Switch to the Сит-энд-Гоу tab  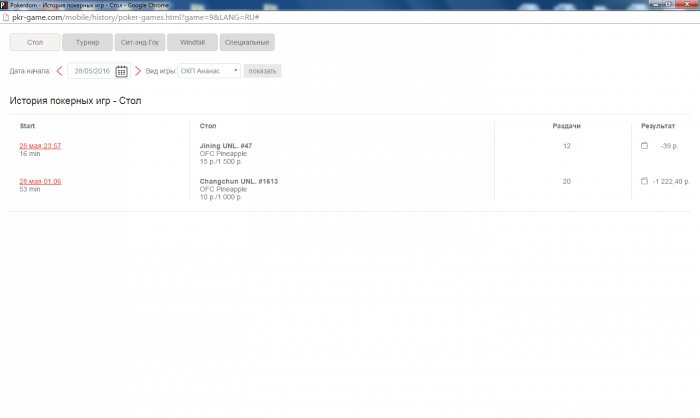click(140, 42)
